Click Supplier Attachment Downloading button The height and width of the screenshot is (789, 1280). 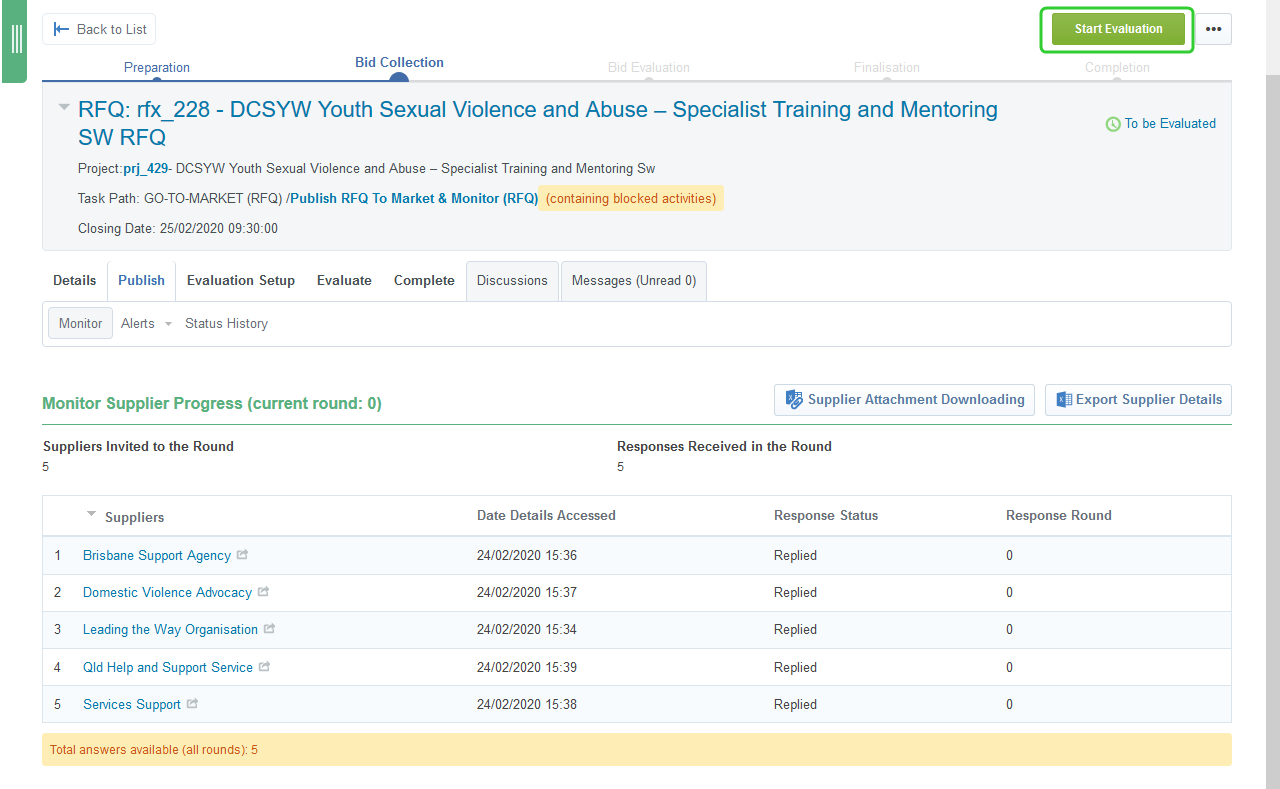(x=904, y=400)
